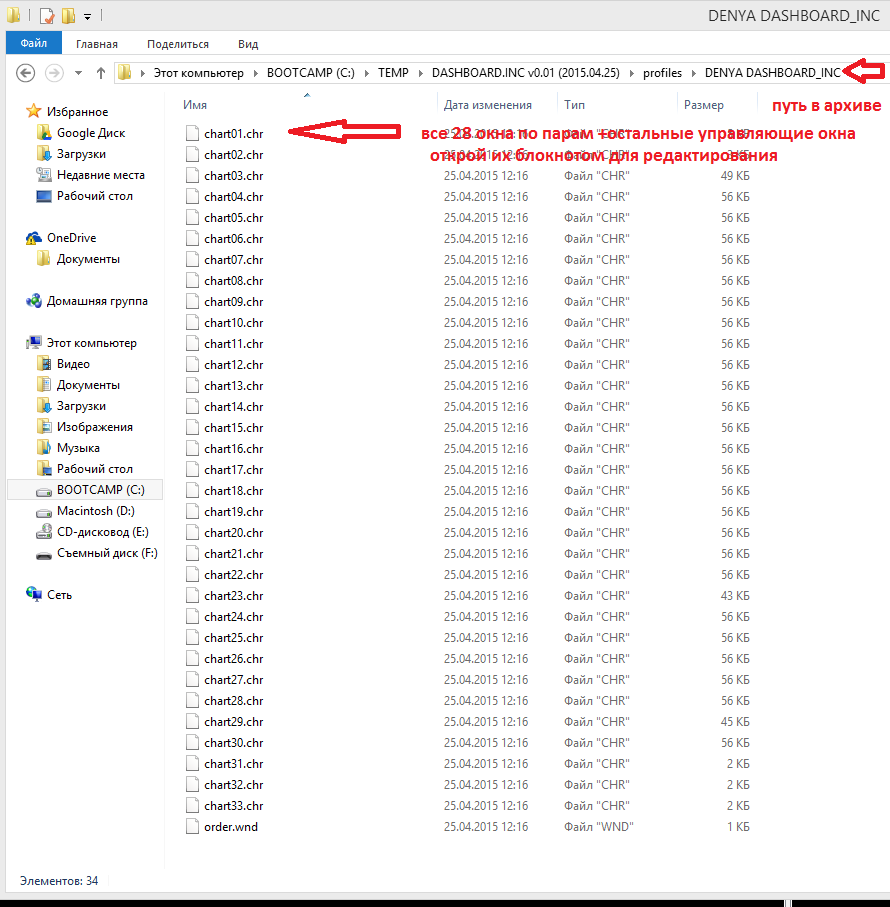Viewport: 890px width, 907px height.
Task: Select the chart22.chr file name
Action: 234,574
